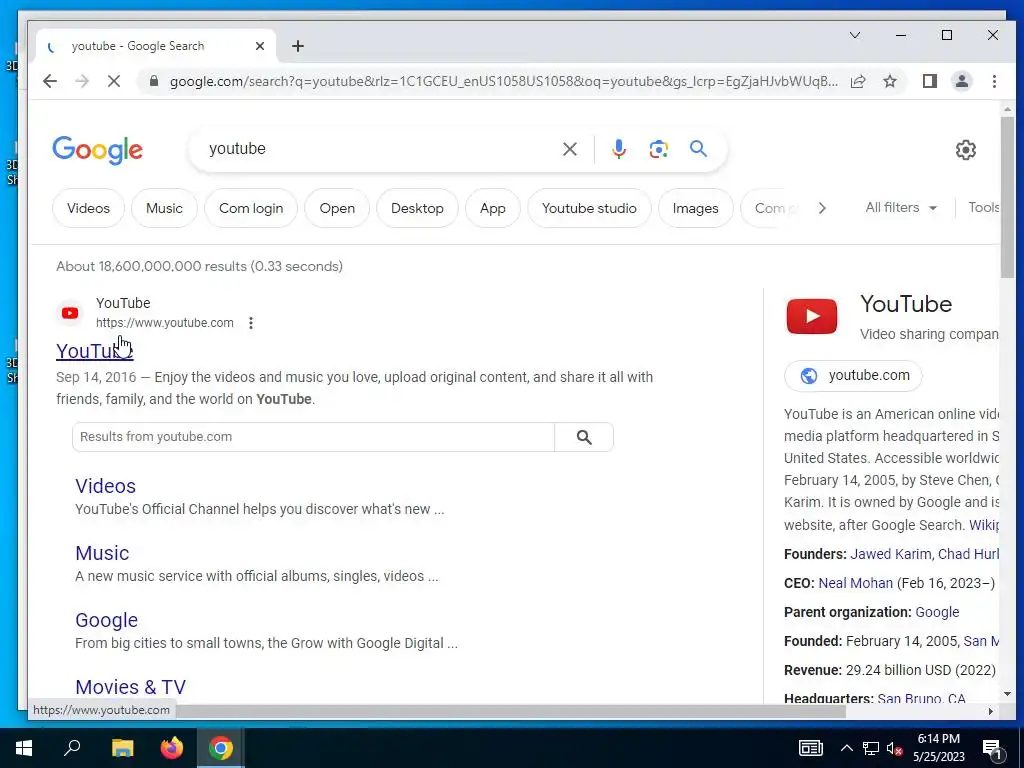The height and width of the screenshot is (768, 1024).
Task: Open the Videos sitelink
Action: point(105,486)
